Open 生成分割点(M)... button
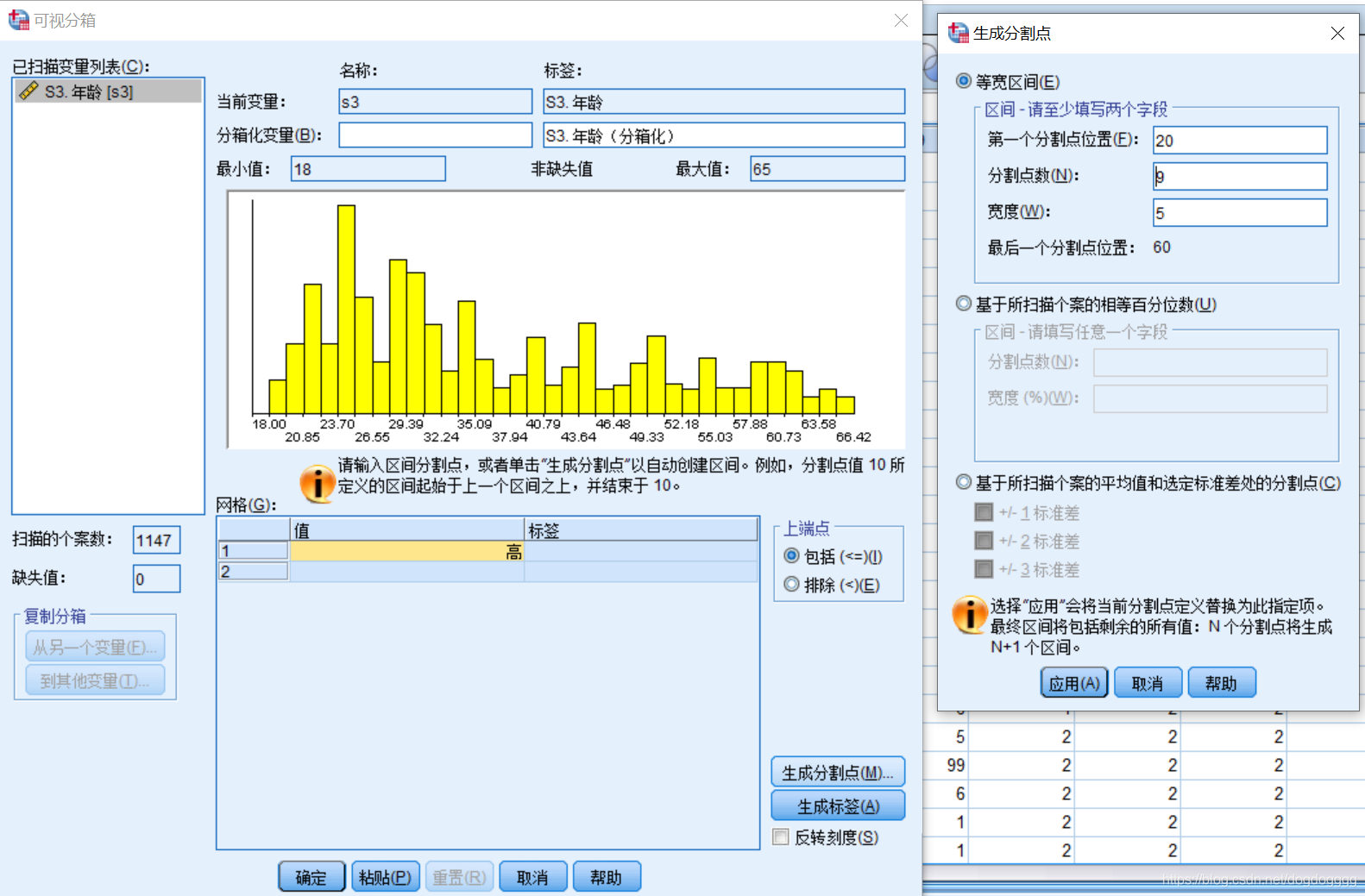This screenshot has height=896, width=1365. (x=838, y=773)
